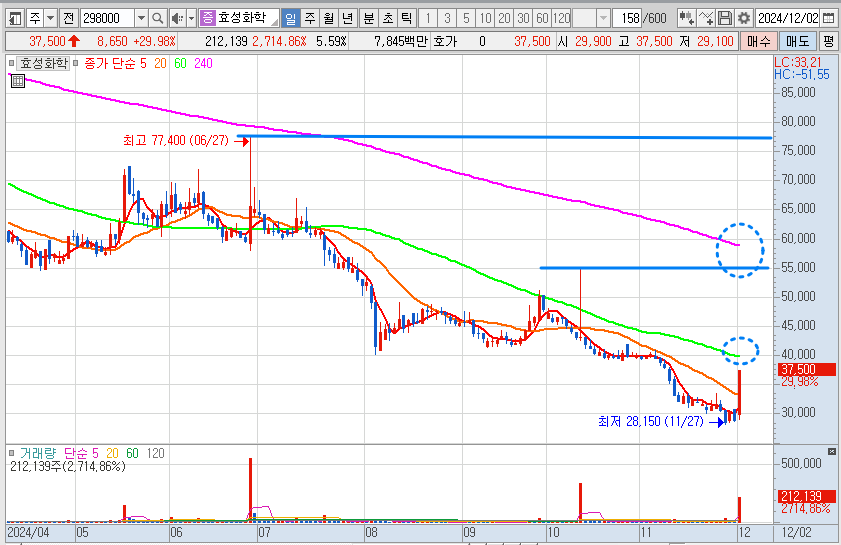Expand the sound options dropdown arrow
The height and width of the screenshot is (545, 841).
click(x=191, y=19)
